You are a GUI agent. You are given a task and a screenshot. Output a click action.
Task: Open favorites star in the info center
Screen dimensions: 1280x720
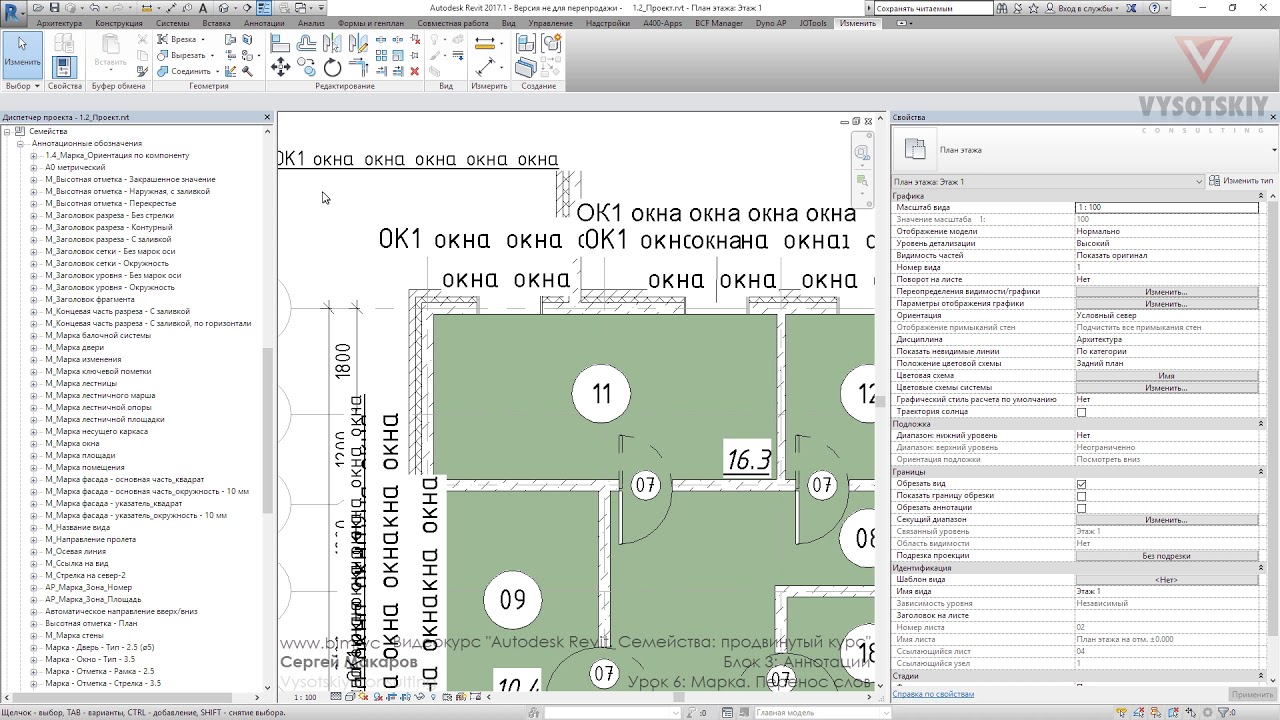(x=1032, y=8)
